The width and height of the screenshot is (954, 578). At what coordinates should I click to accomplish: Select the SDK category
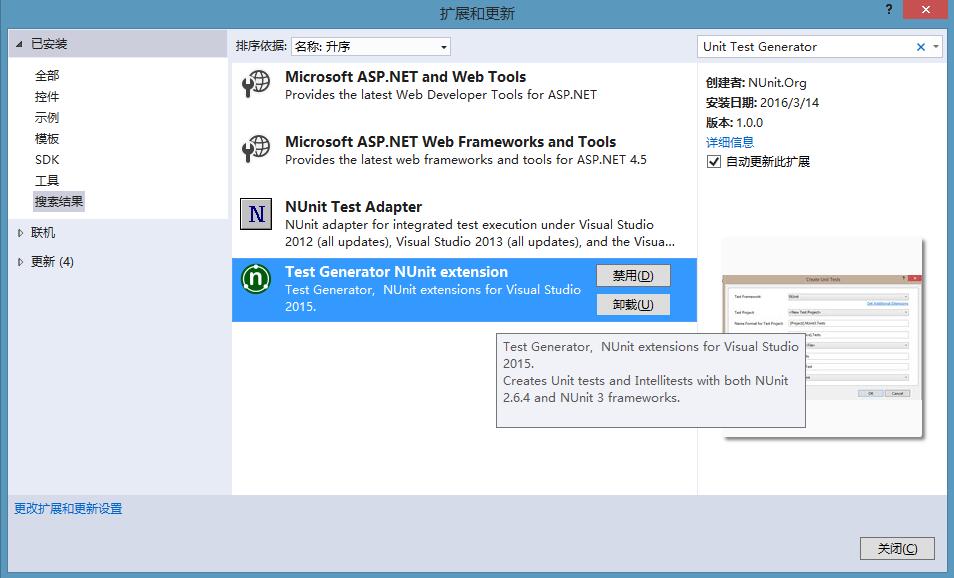47,159
